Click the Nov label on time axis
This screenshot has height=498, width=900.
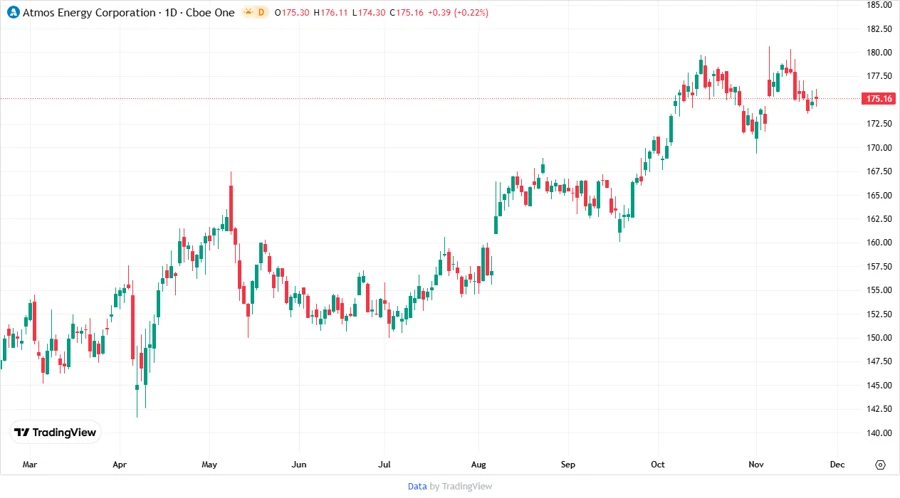[x=756, y=465]
